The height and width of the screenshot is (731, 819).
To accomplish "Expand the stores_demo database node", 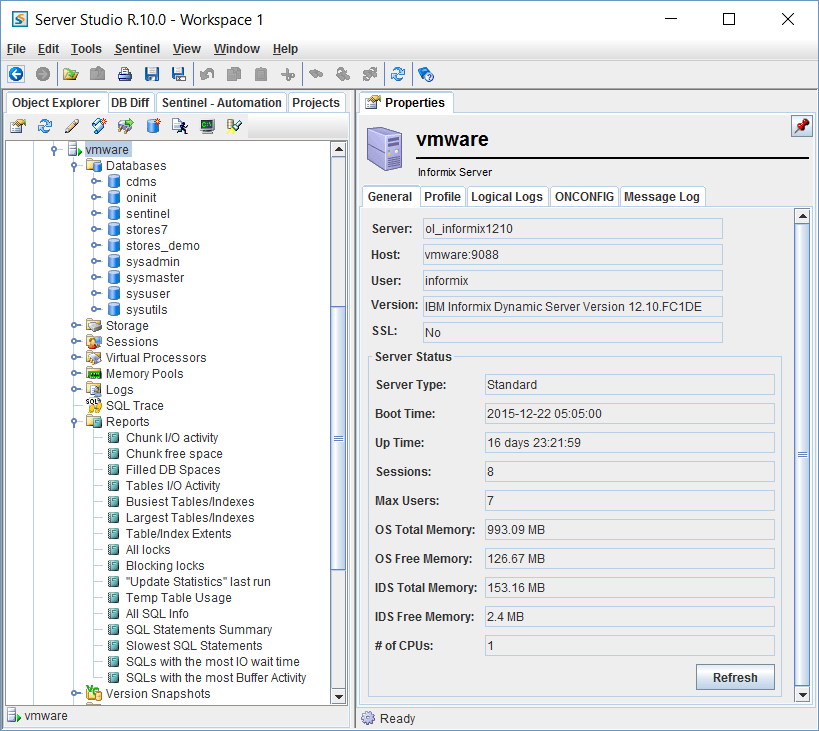I will click(95, 246).
